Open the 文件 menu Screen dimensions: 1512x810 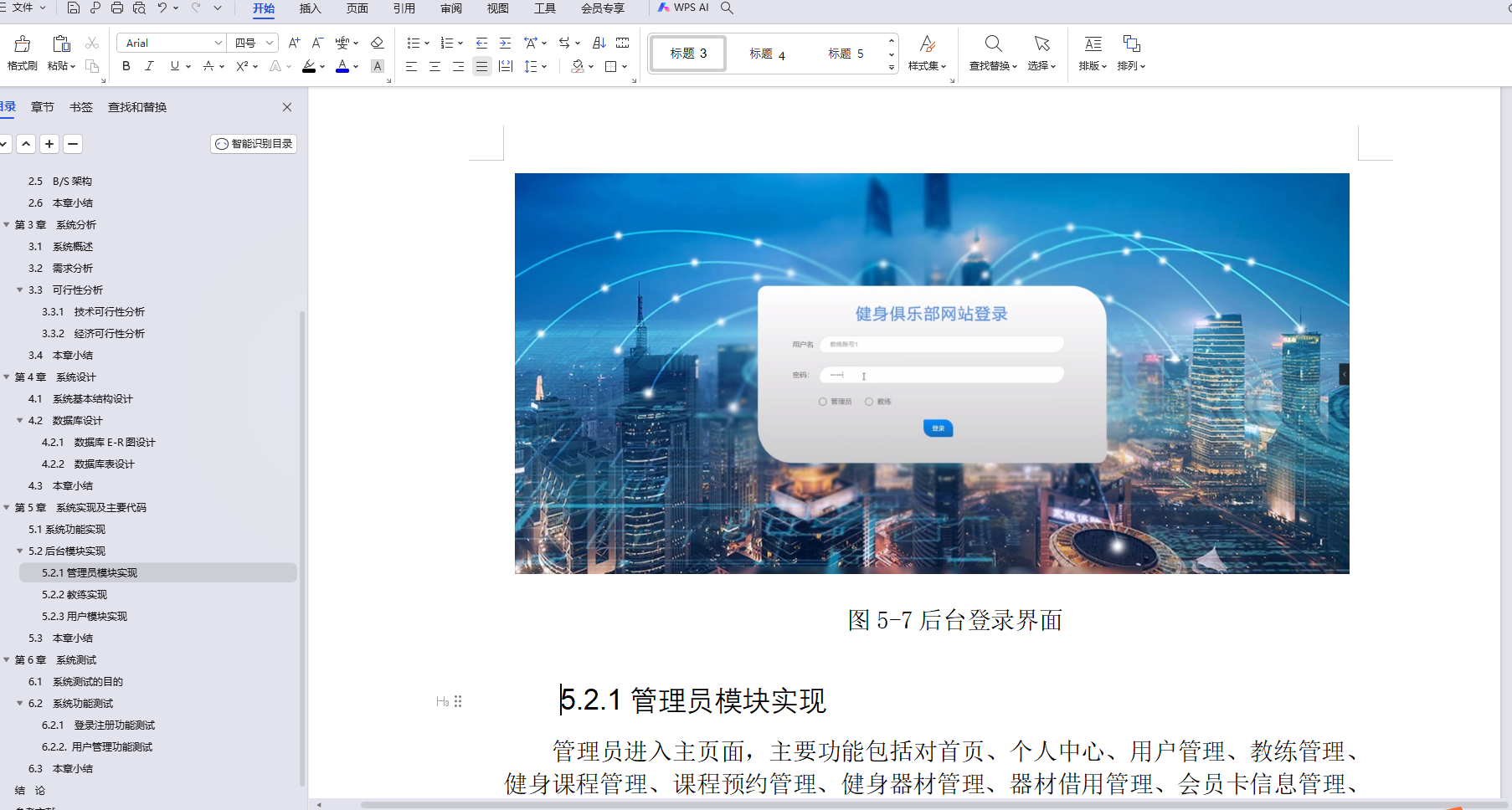coord(23,8)
